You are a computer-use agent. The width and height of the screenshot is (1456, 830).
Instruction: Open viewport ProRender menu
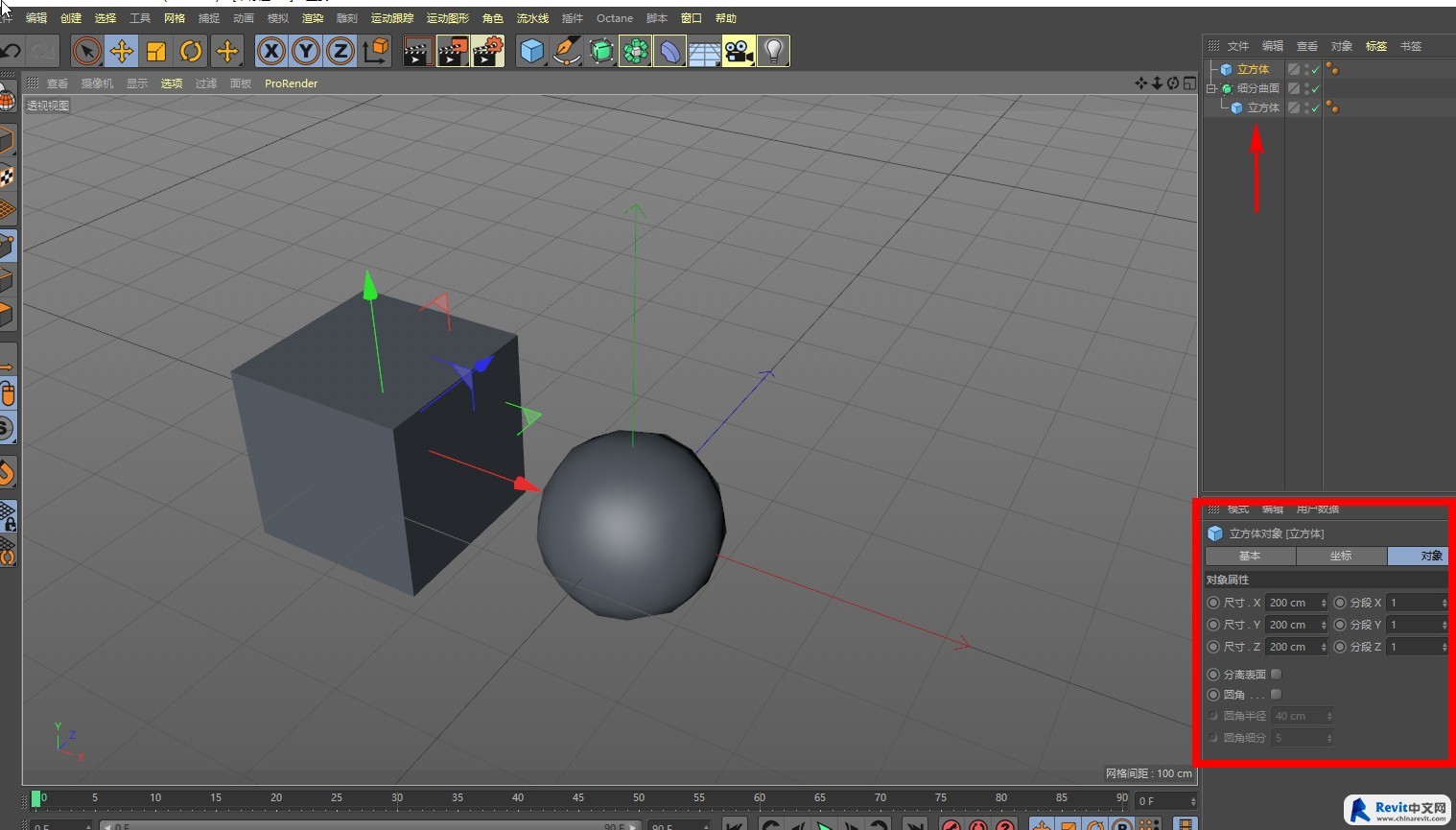[291, 83]
